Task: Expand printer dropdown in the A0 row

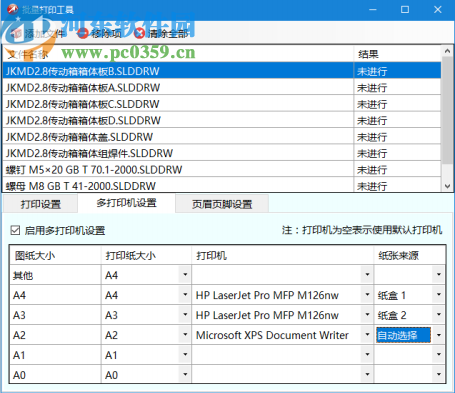Action: 367,374
